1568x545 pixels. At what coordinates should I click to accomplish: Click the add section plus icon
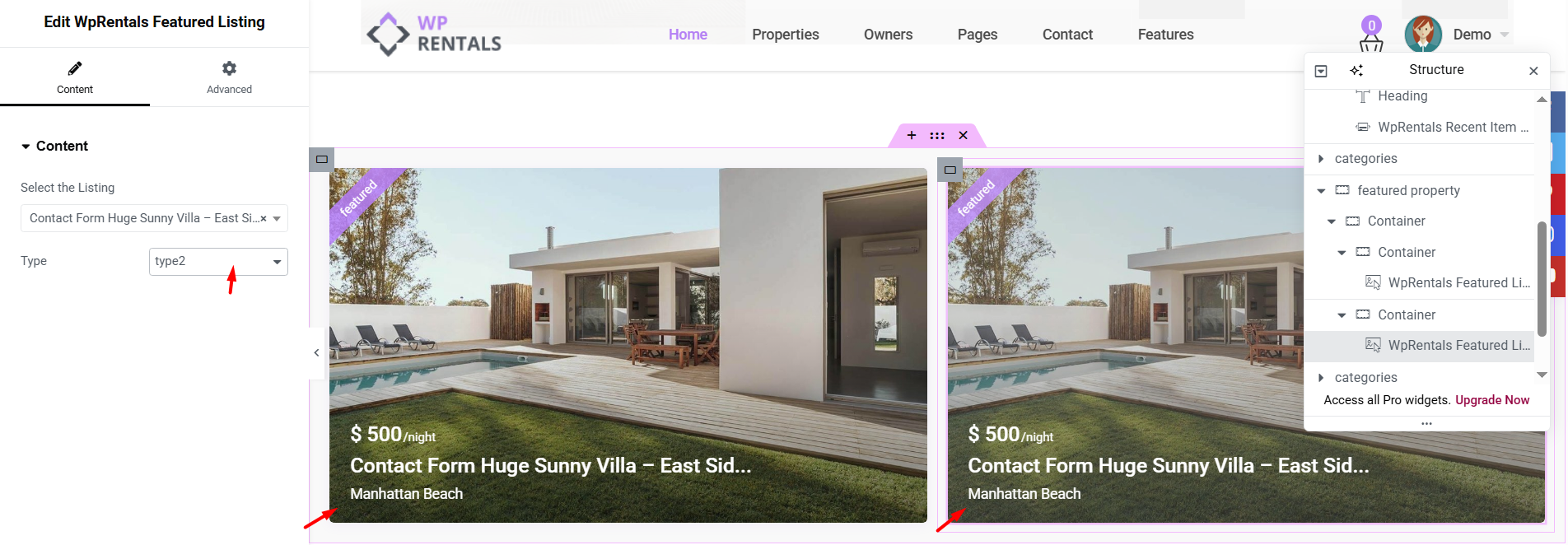(912, 135)
